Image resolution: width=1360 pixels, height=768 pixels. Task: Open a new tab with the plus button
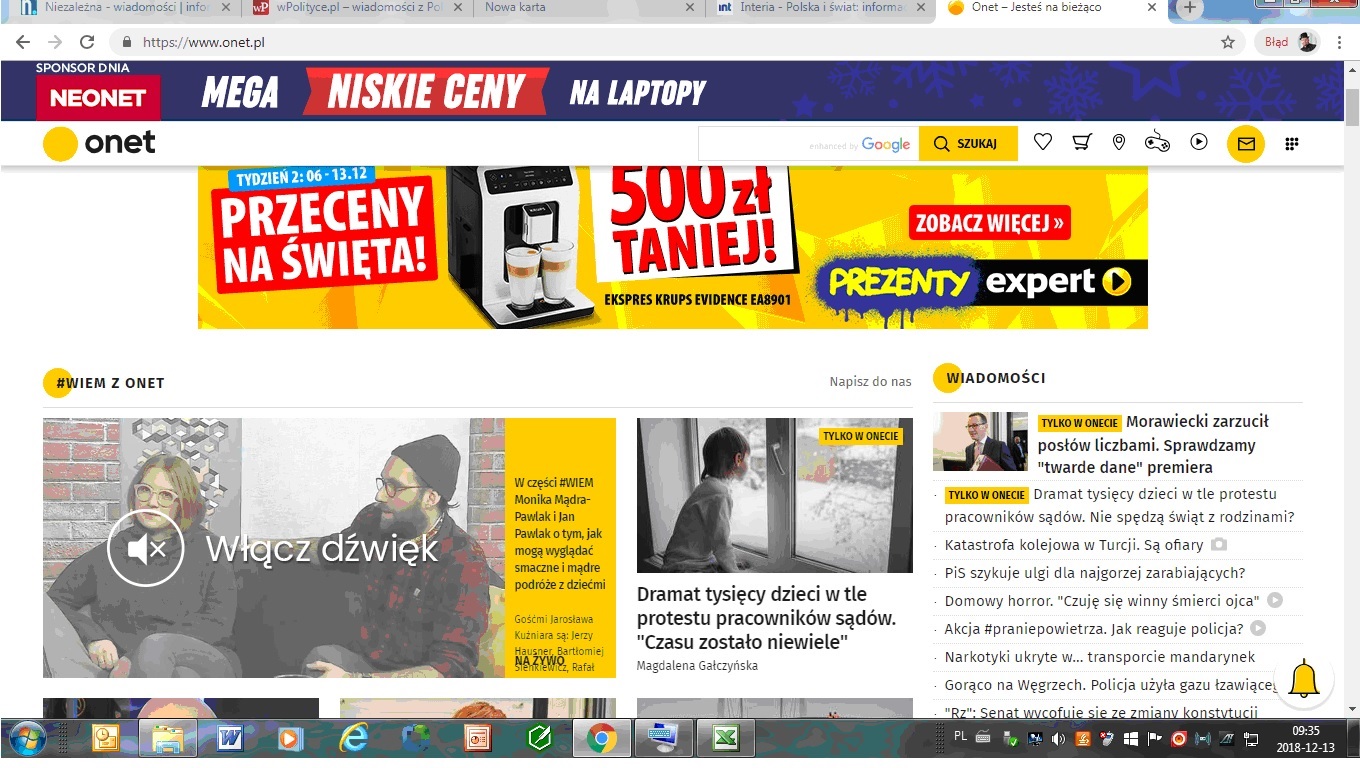point(1189,8)
